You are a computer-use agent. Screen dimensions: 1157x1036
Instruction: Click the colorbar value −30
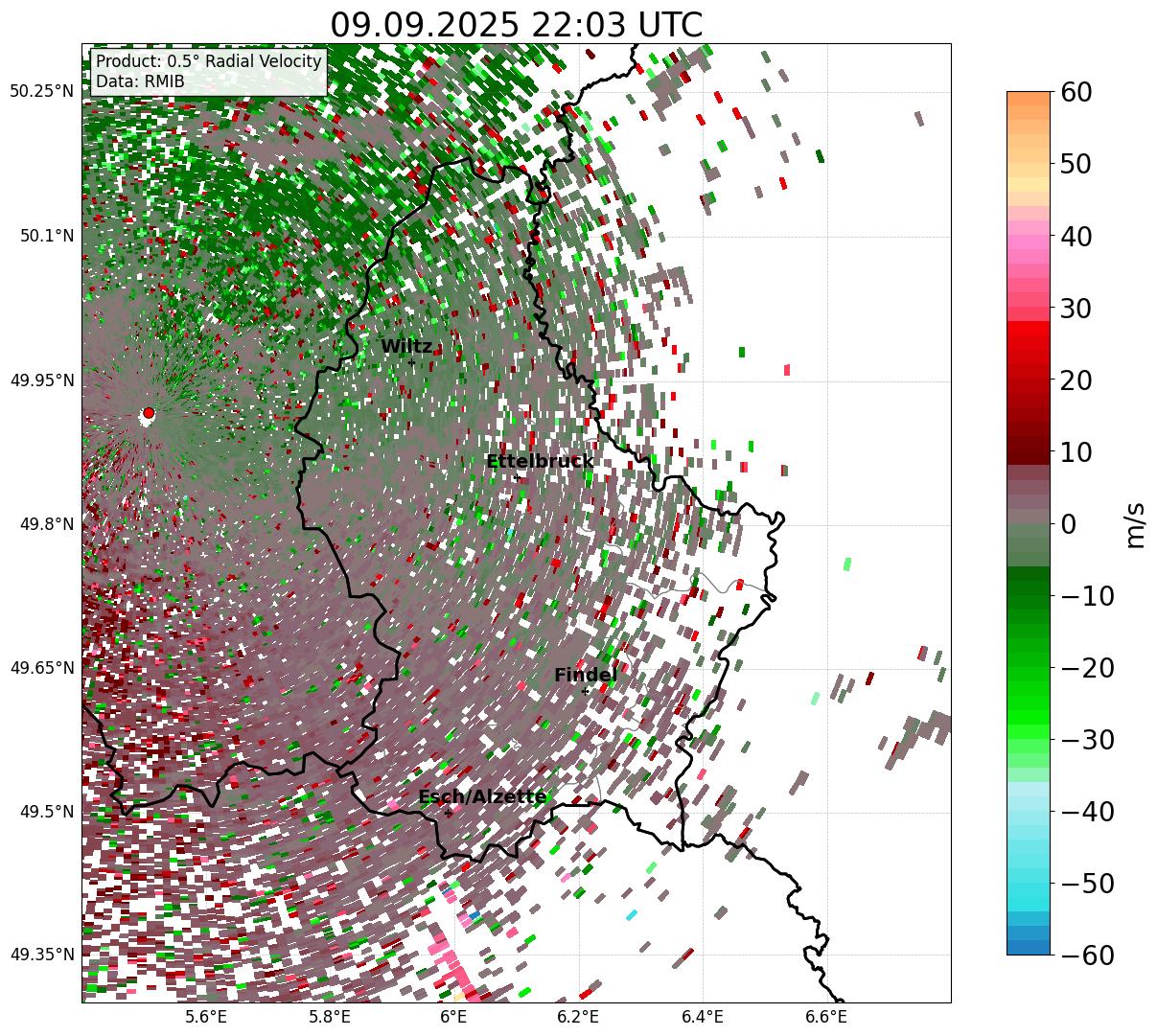(x=1087, y=740)
